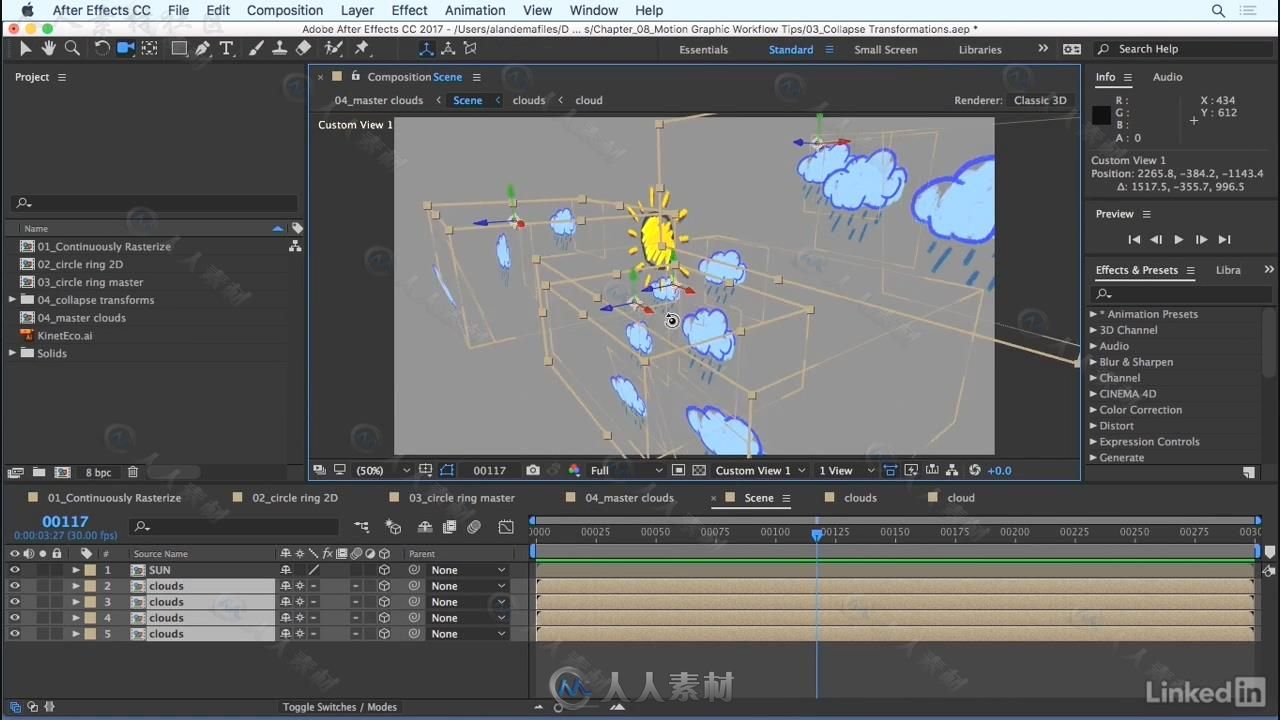Open the Full resolution dropdown
This screenshot has width=1280, height=720.
click(626, 470)
